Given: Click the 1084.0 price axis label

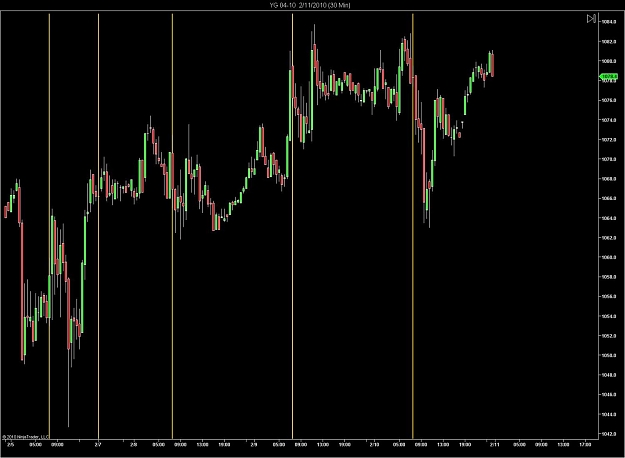Looking at the screenshot, I should pos(609,22).
